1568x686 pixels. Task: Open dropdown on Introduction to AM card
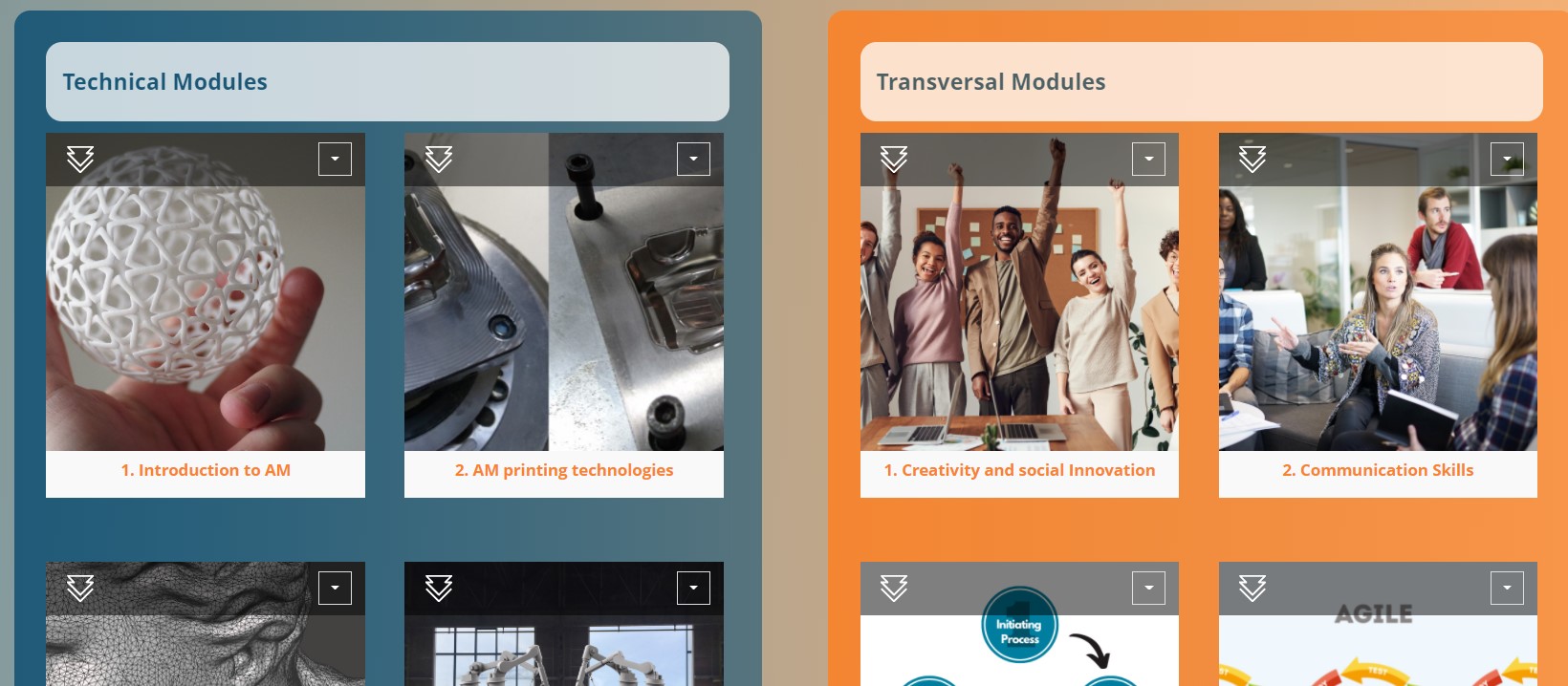(335, 159)
